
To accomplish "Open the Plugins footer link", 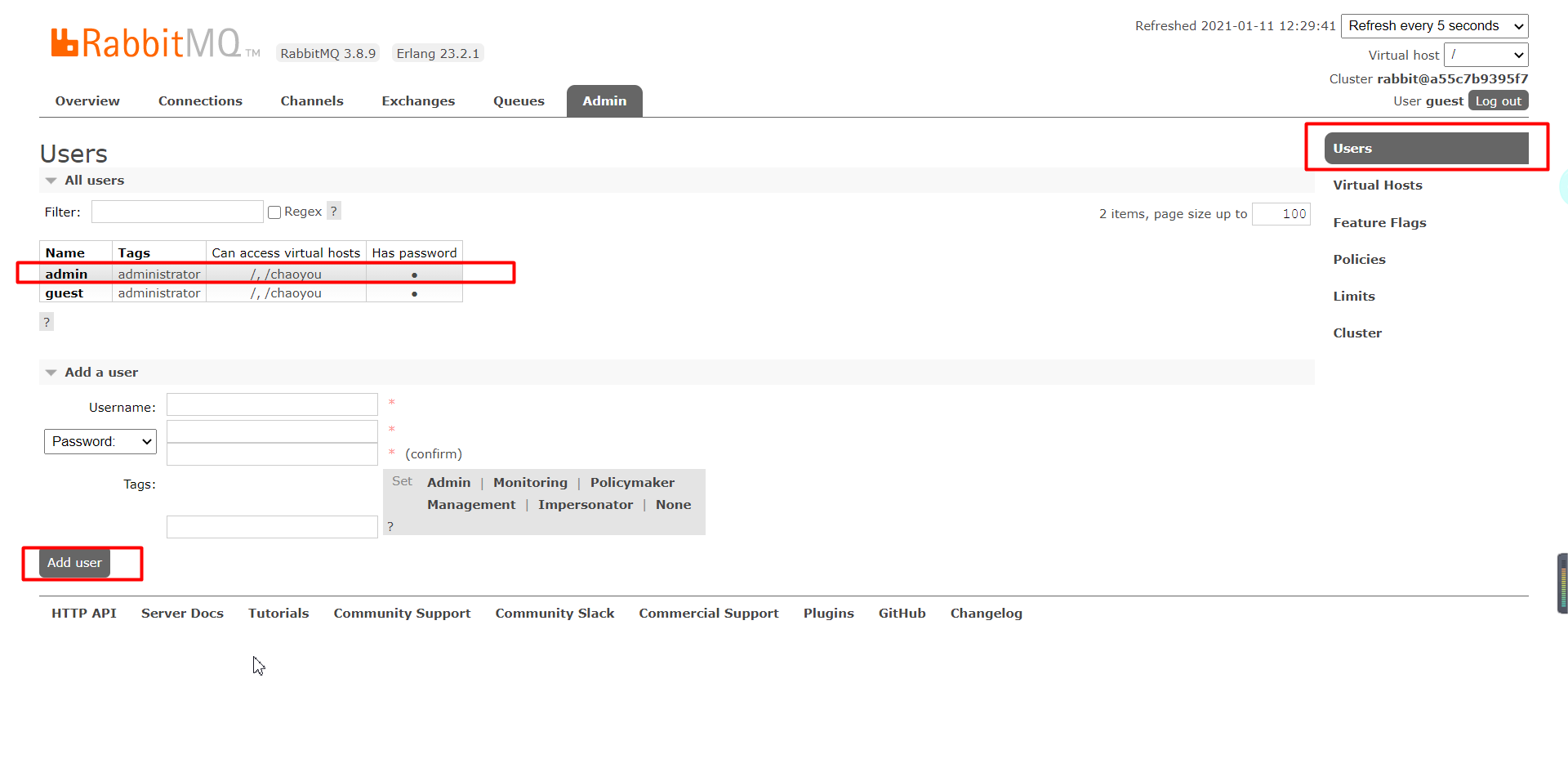I will pos(828,614).
